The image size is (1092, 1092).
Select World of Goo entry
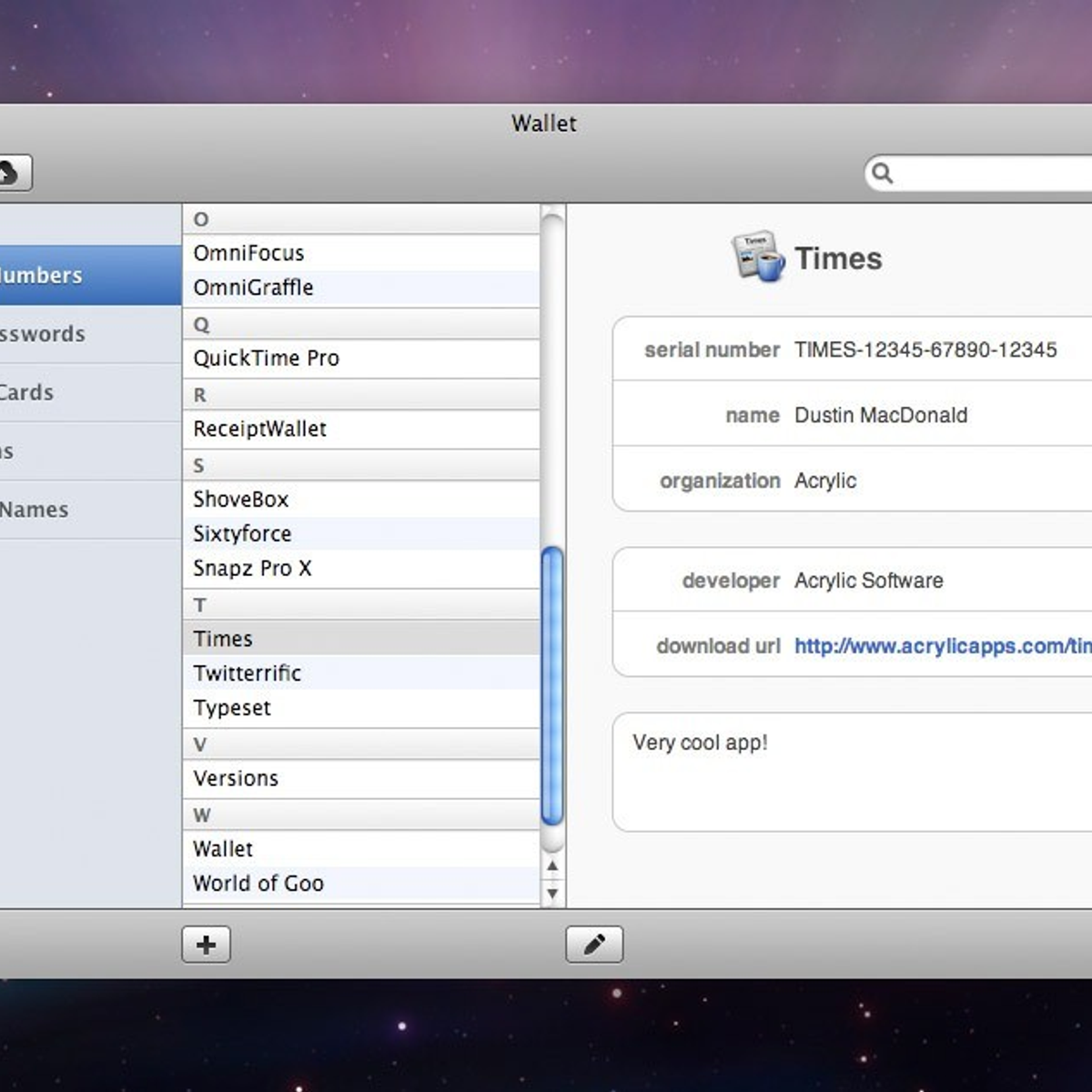(x=258, y=884)
